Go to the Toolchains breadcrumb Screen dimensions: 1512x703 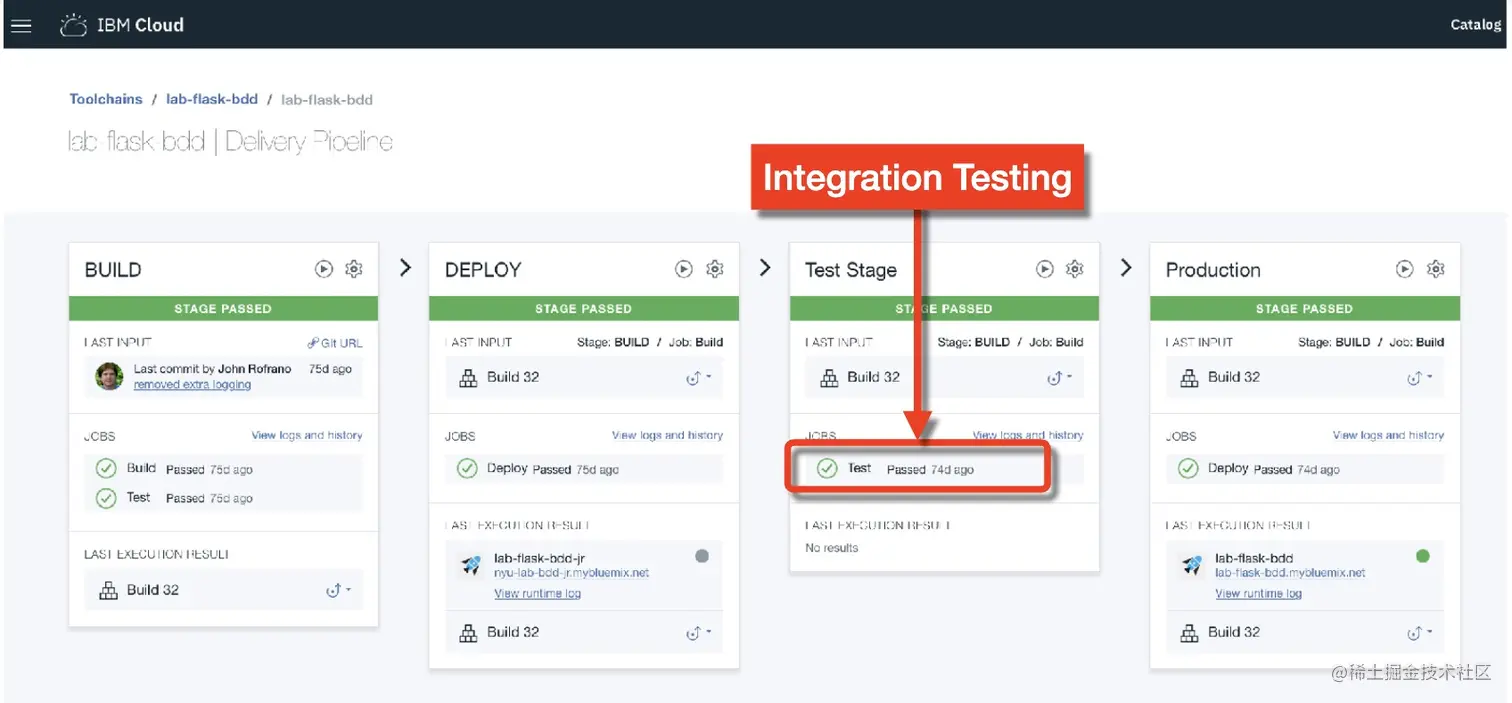pos(106,99)
